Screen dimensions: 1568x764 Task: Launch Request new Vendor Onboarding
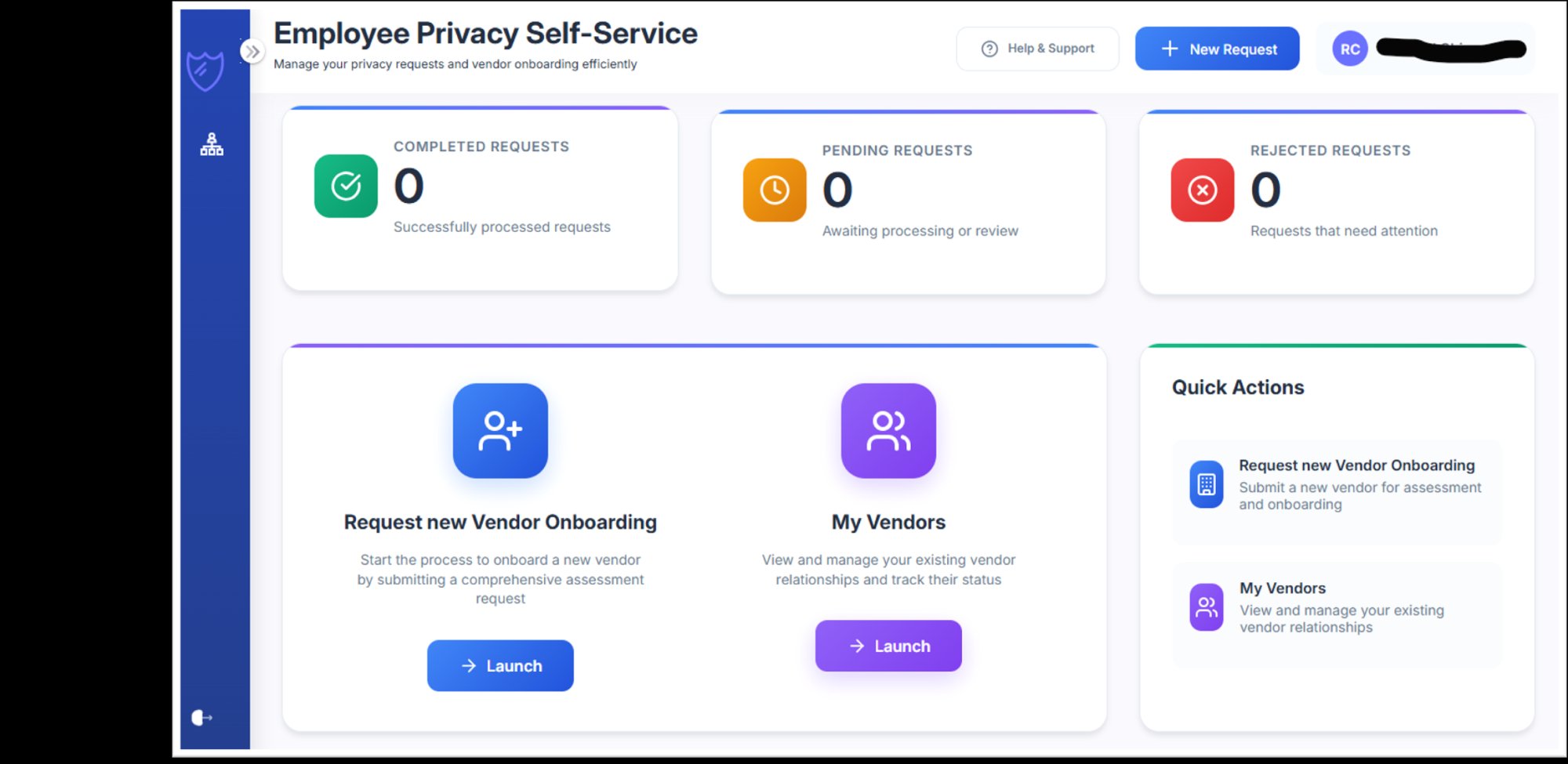click(499, 665)
